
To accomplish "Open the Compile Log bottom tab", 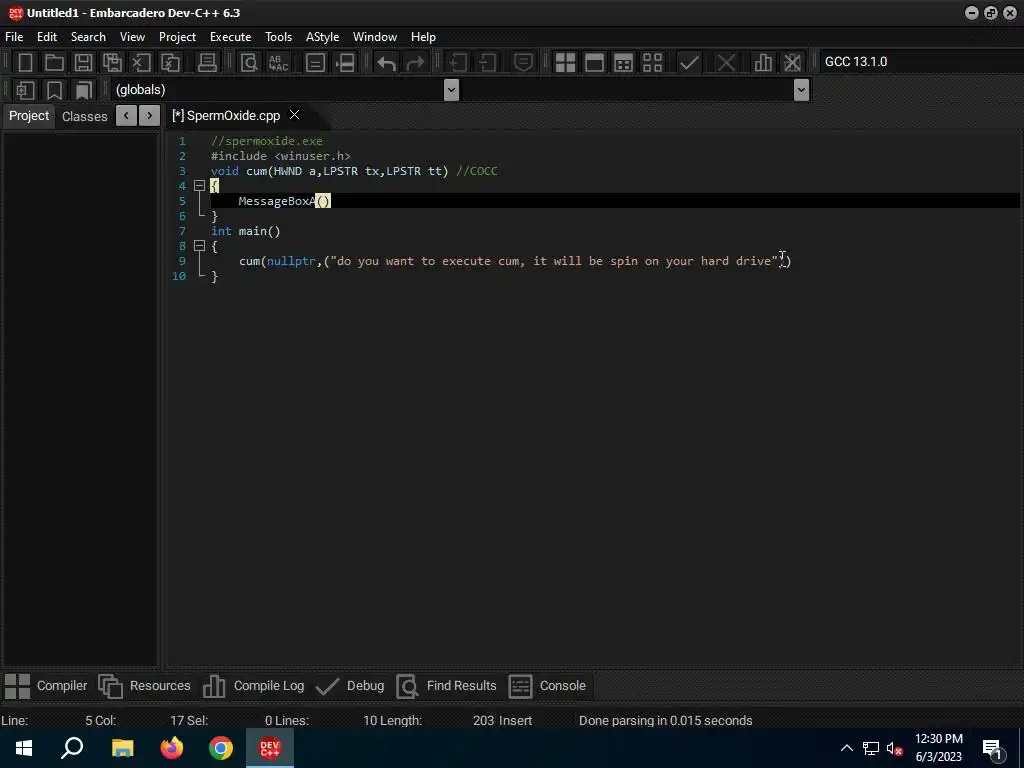I will pyautogui.click(x=253, y=686).
